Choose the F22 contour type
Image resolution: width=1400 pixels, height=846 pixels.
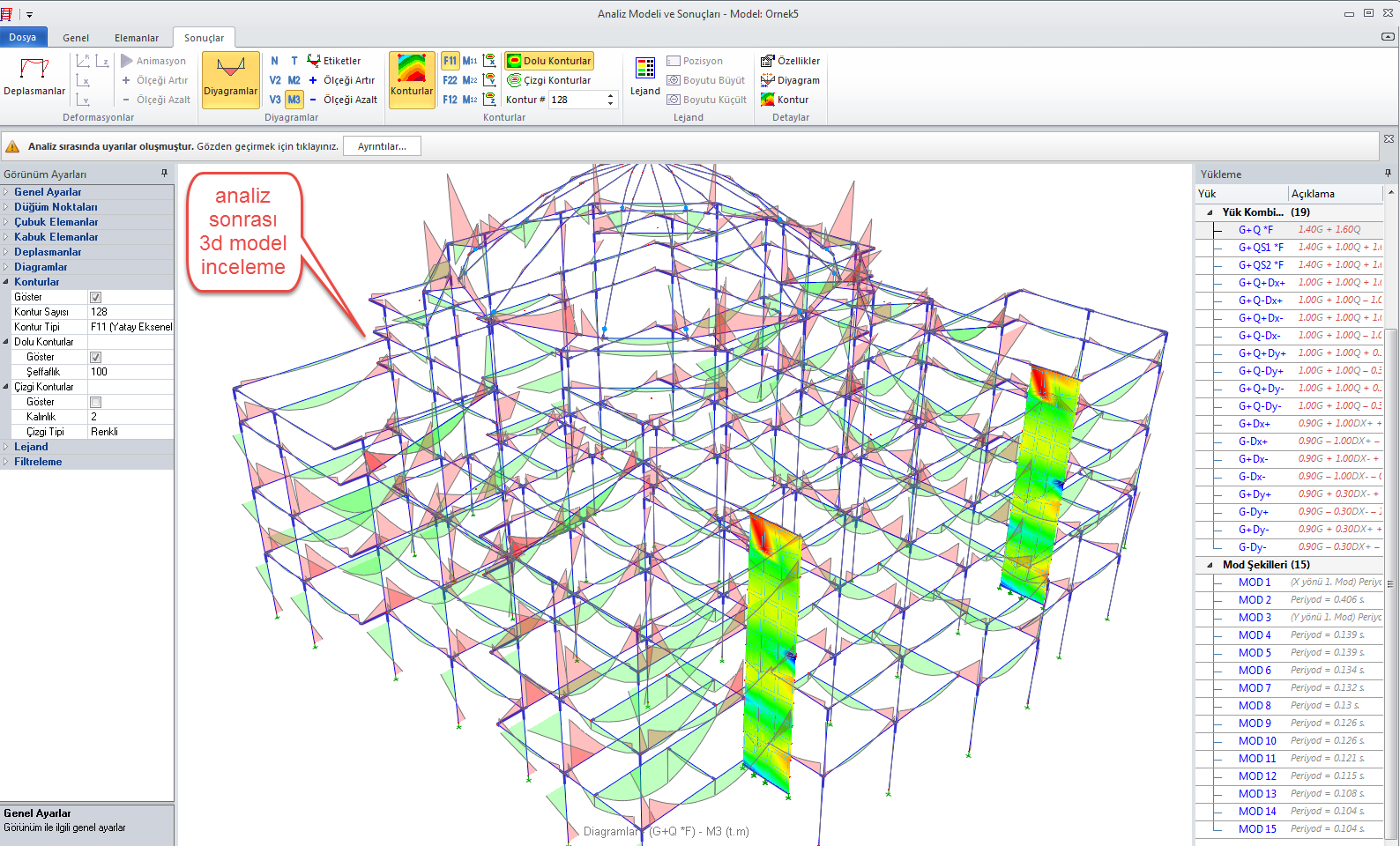point(450,80)
